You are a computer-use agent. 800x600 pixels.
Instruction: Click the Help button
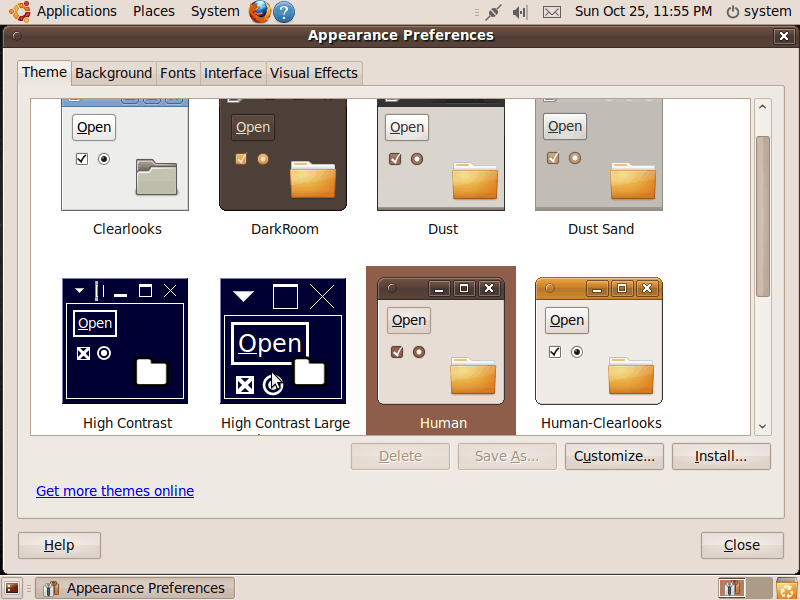59,545
